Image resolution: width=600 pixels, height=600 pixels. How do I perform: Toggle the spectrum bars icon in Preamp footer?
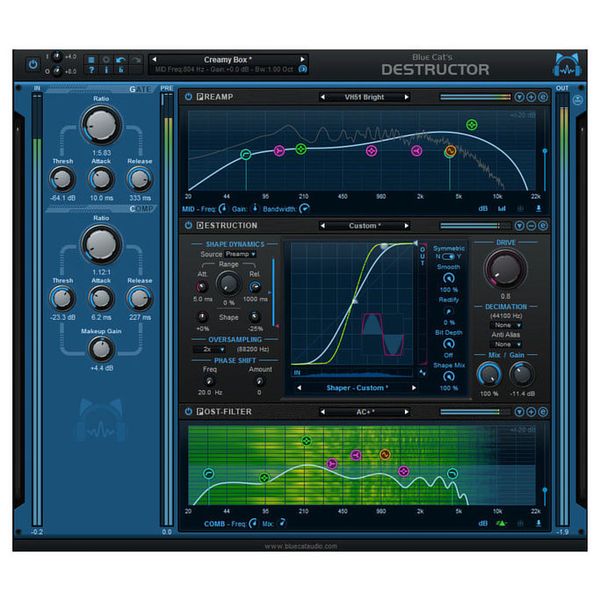point(502,209)
